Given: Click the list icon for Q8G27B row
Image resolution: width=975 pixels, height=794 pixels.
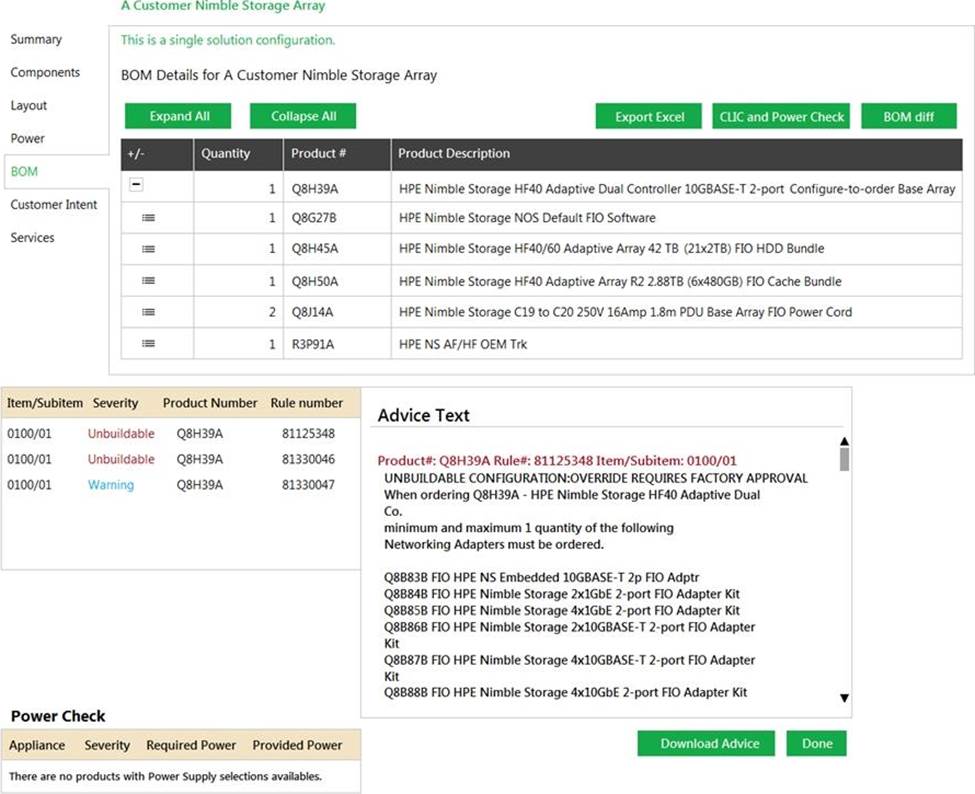Looking at the screenshot, I should pos(148,218).
